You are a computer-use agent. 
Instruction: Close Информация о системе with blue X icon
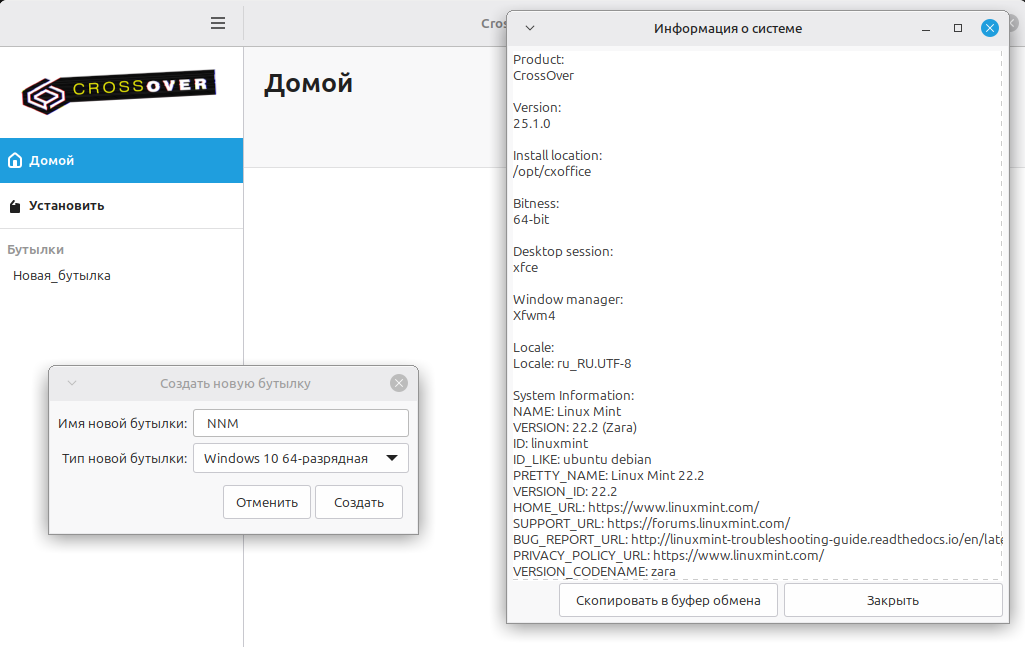click(x=990, y=29)
